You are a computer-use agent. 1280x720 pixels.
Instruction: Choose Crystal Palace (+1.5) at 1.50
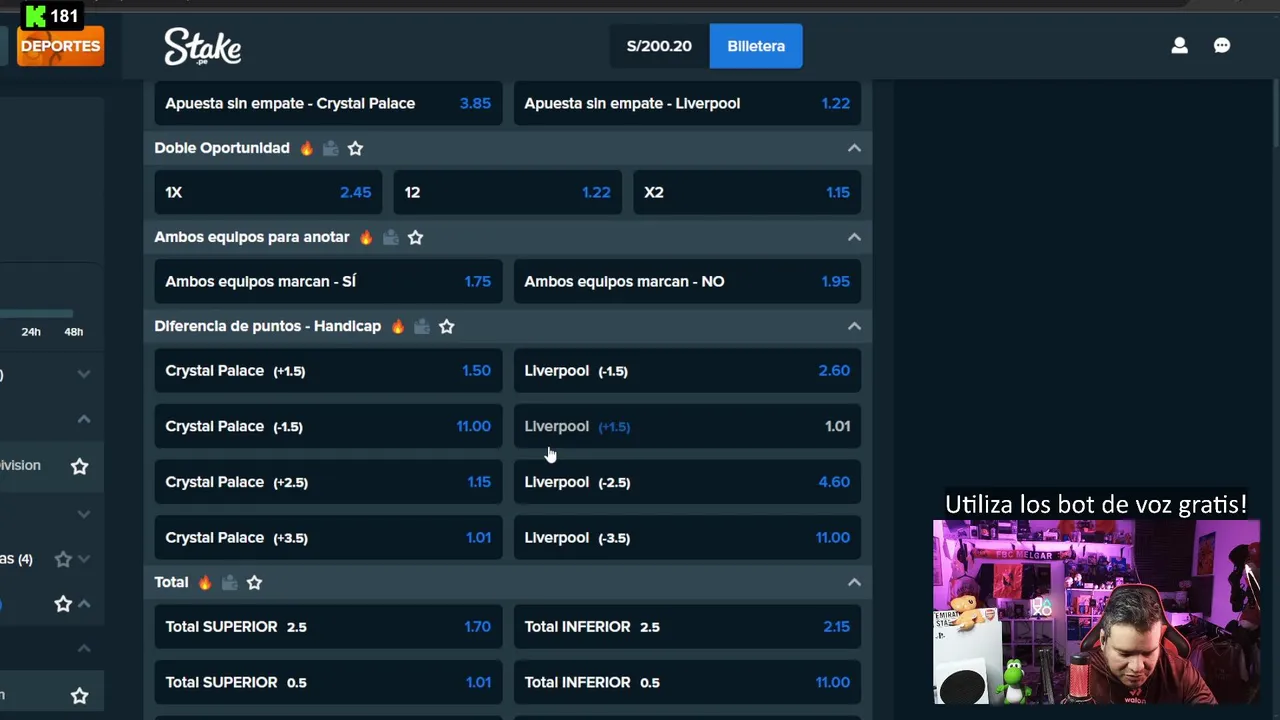coord(328,371)
